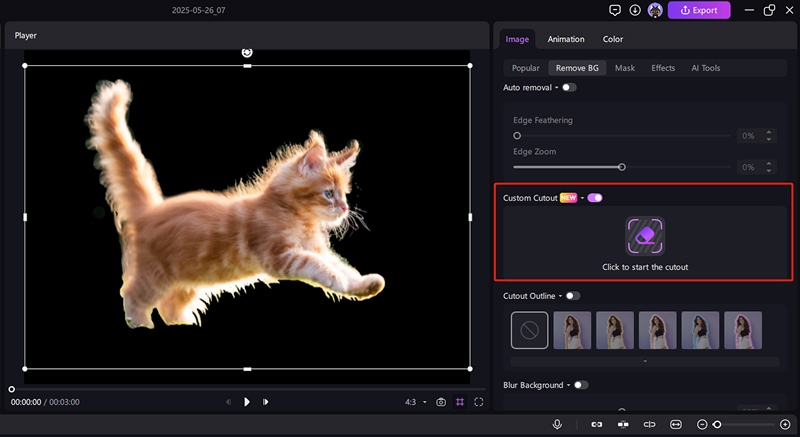Switch to the Animation tab
800x437 pixels.
pos(566,39)
